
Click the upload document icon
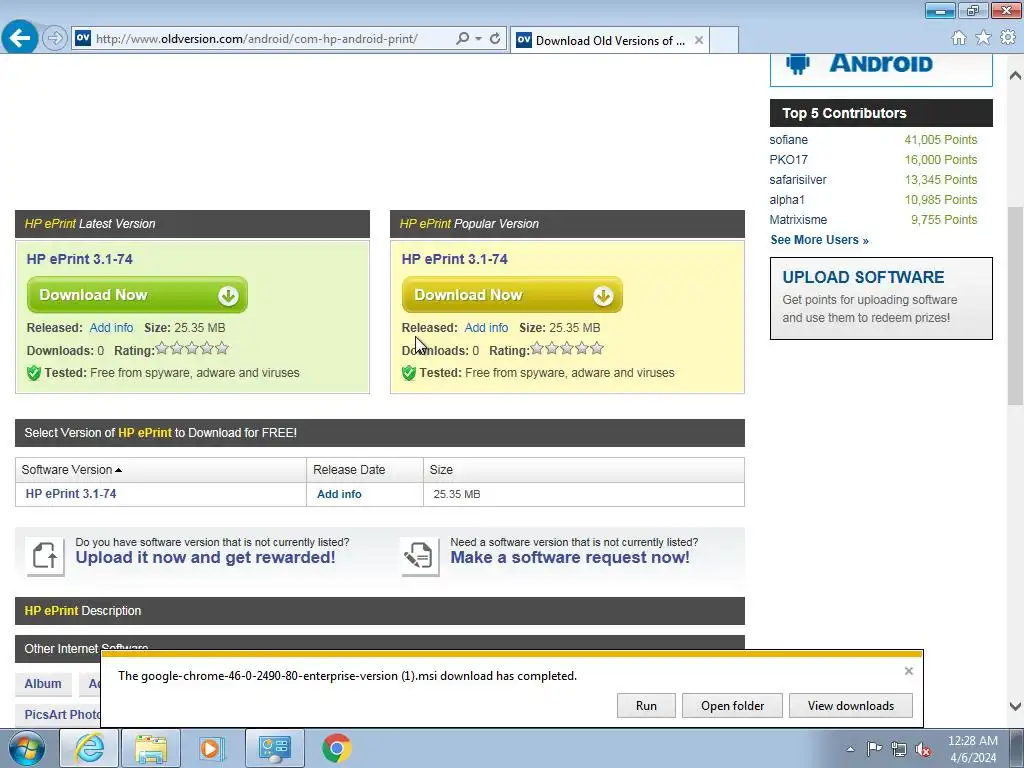(x=45, y=556)
